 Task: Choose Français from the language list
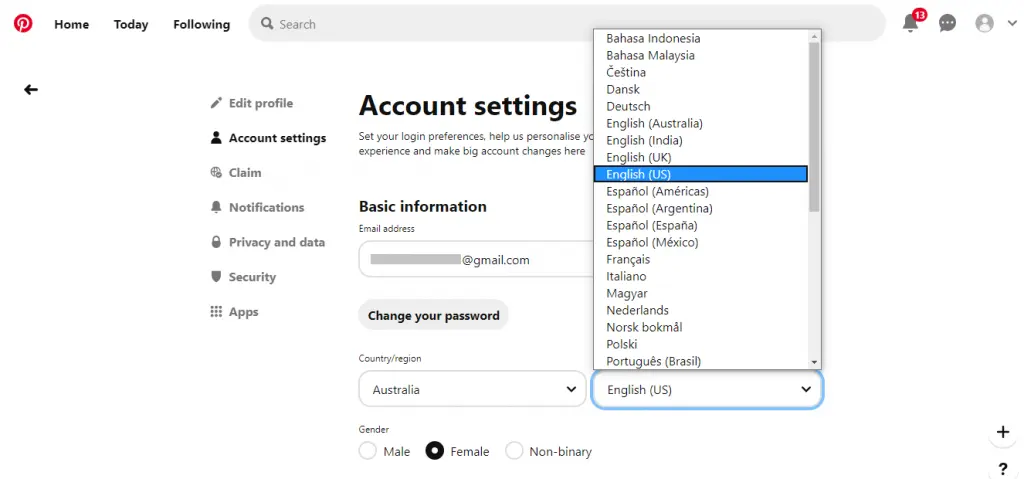(701, 259)
